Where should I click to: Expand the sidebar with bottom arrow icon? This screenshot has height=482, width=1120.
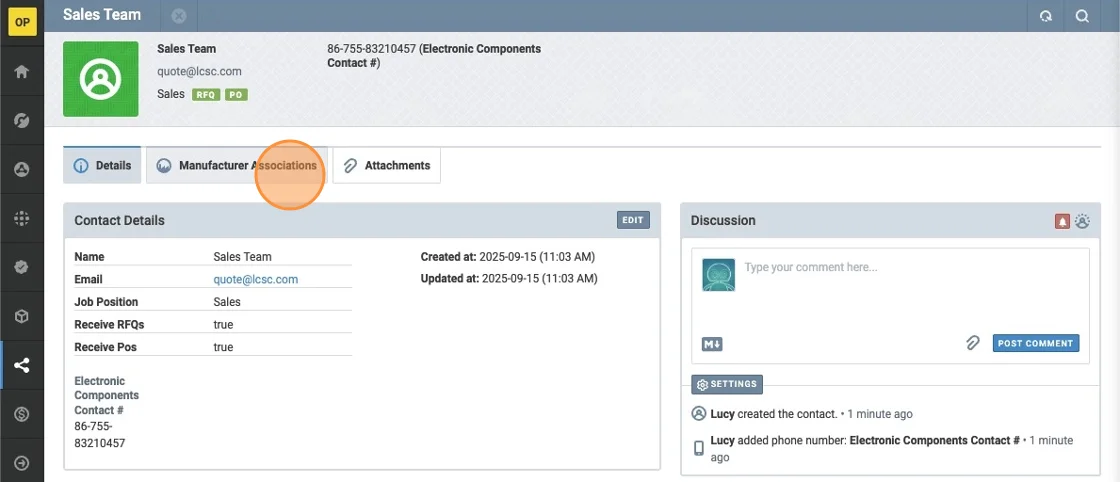pos(21,463)
